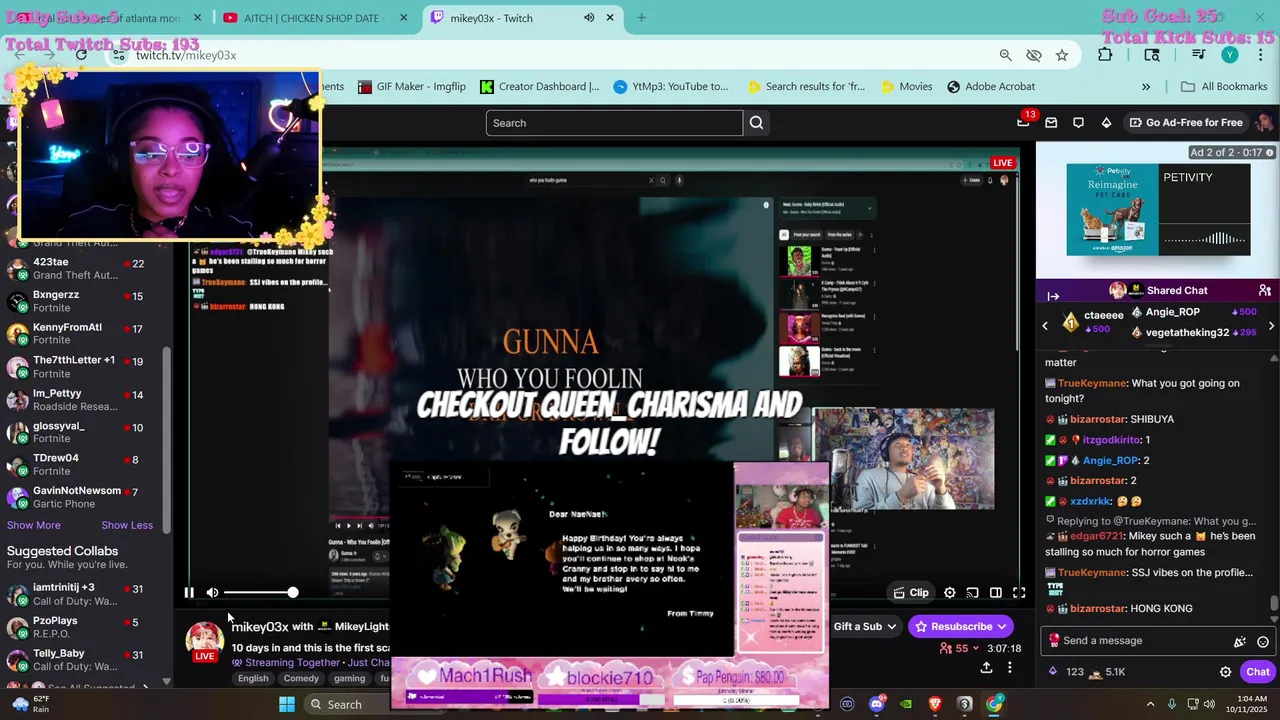Open Twitch chat bubble icon in header

[x=1078, y=123]
